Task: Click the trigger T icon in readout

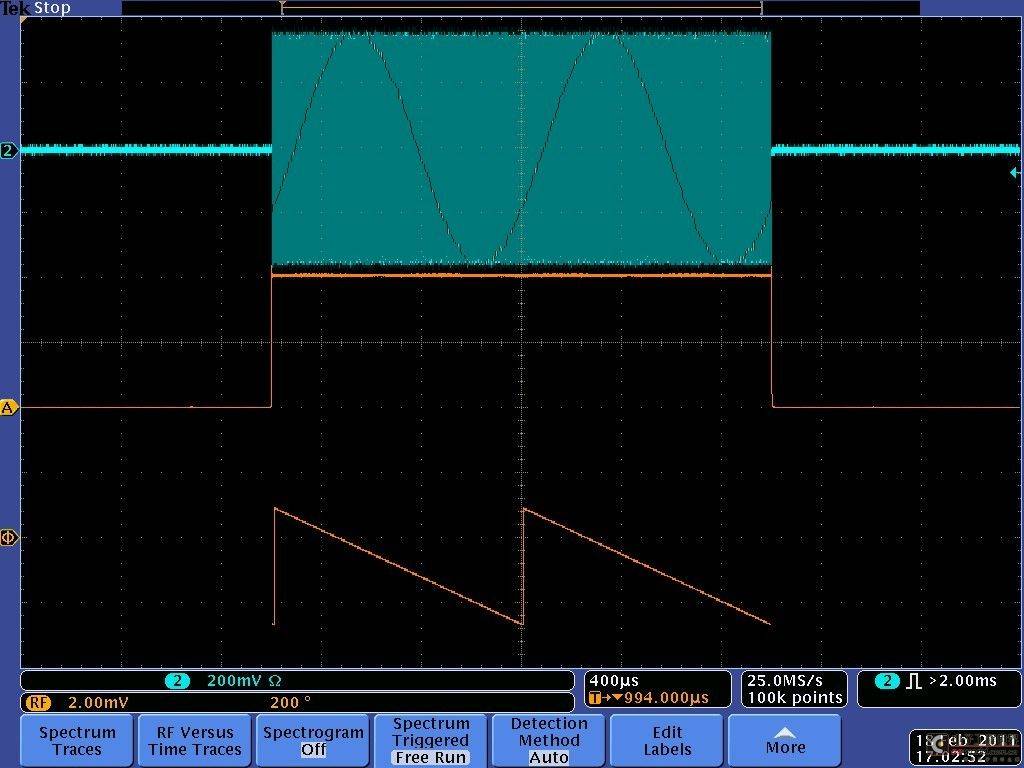Action: tap(594, 698)
